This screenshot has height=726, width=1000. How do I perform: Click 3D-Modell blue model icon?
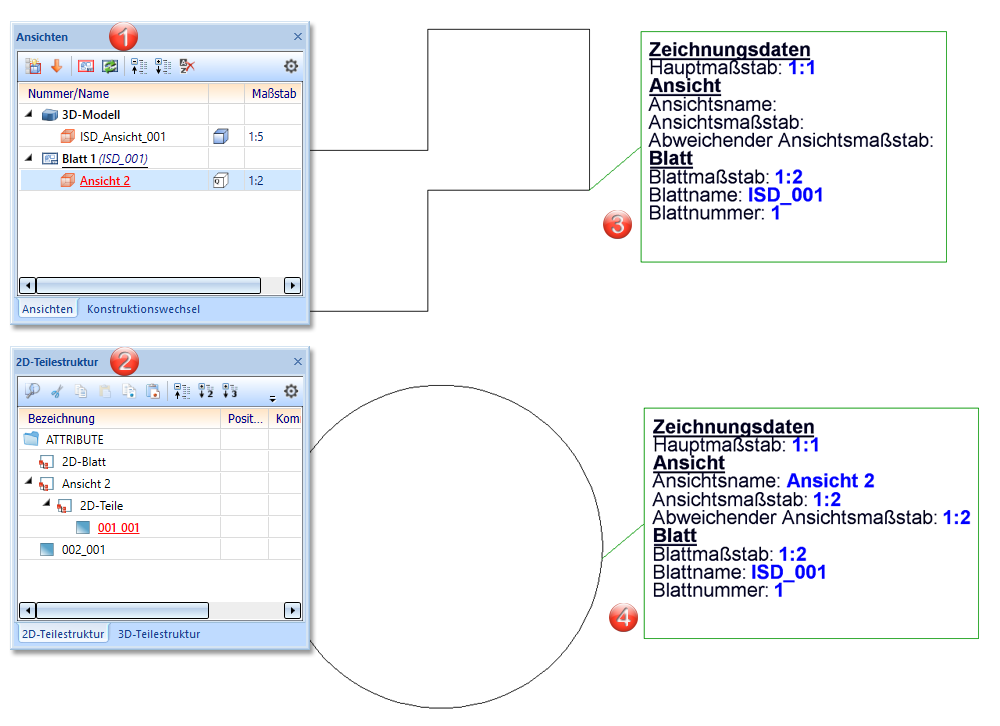coord(50,115)
